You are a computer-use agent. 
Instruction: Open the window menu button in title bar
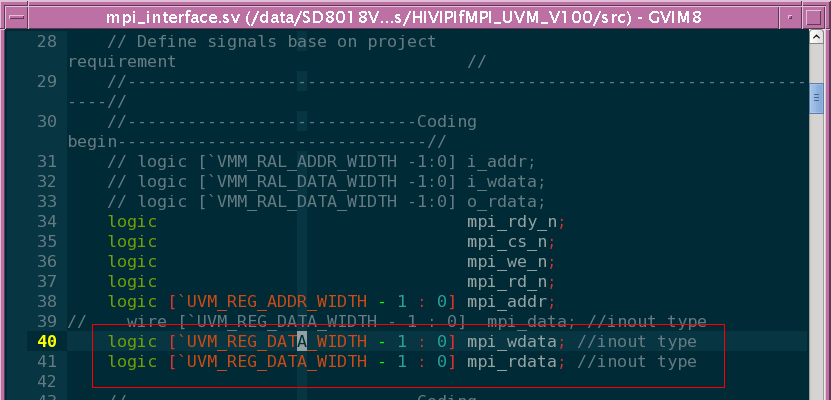click(13, 17)
